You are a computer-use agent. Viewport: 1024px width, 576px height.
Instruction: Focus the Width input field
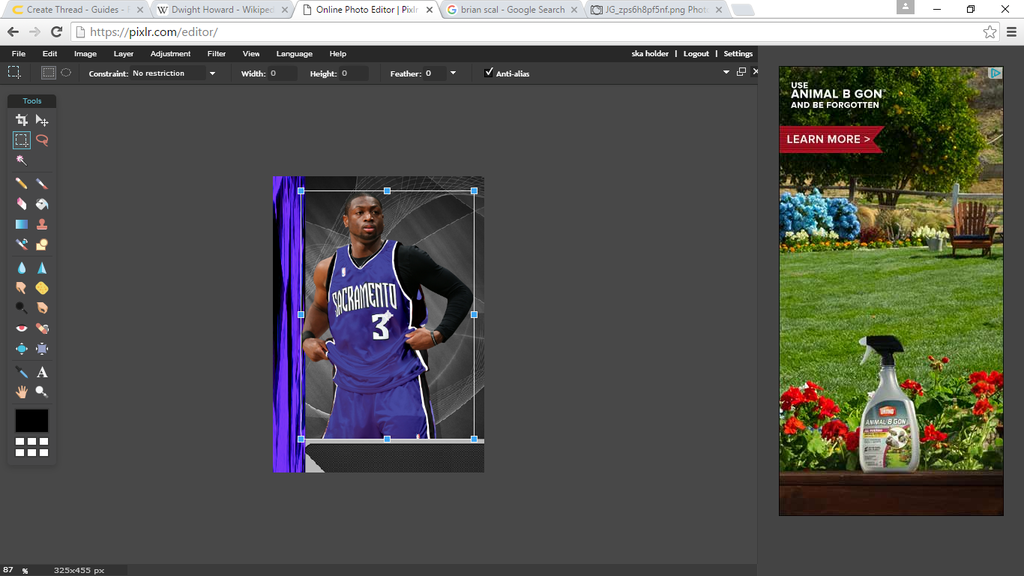pyautogui.click(x=281, y=73)
